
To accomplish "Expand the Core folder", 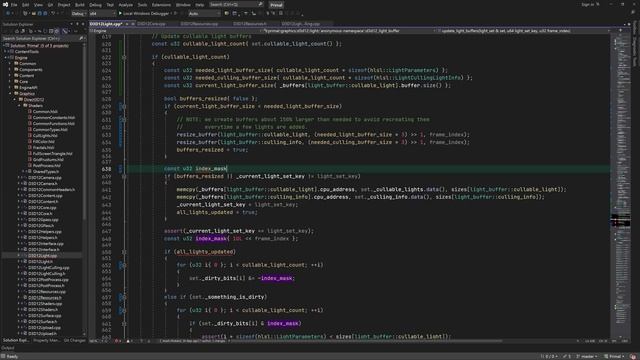I will point(10,82).
